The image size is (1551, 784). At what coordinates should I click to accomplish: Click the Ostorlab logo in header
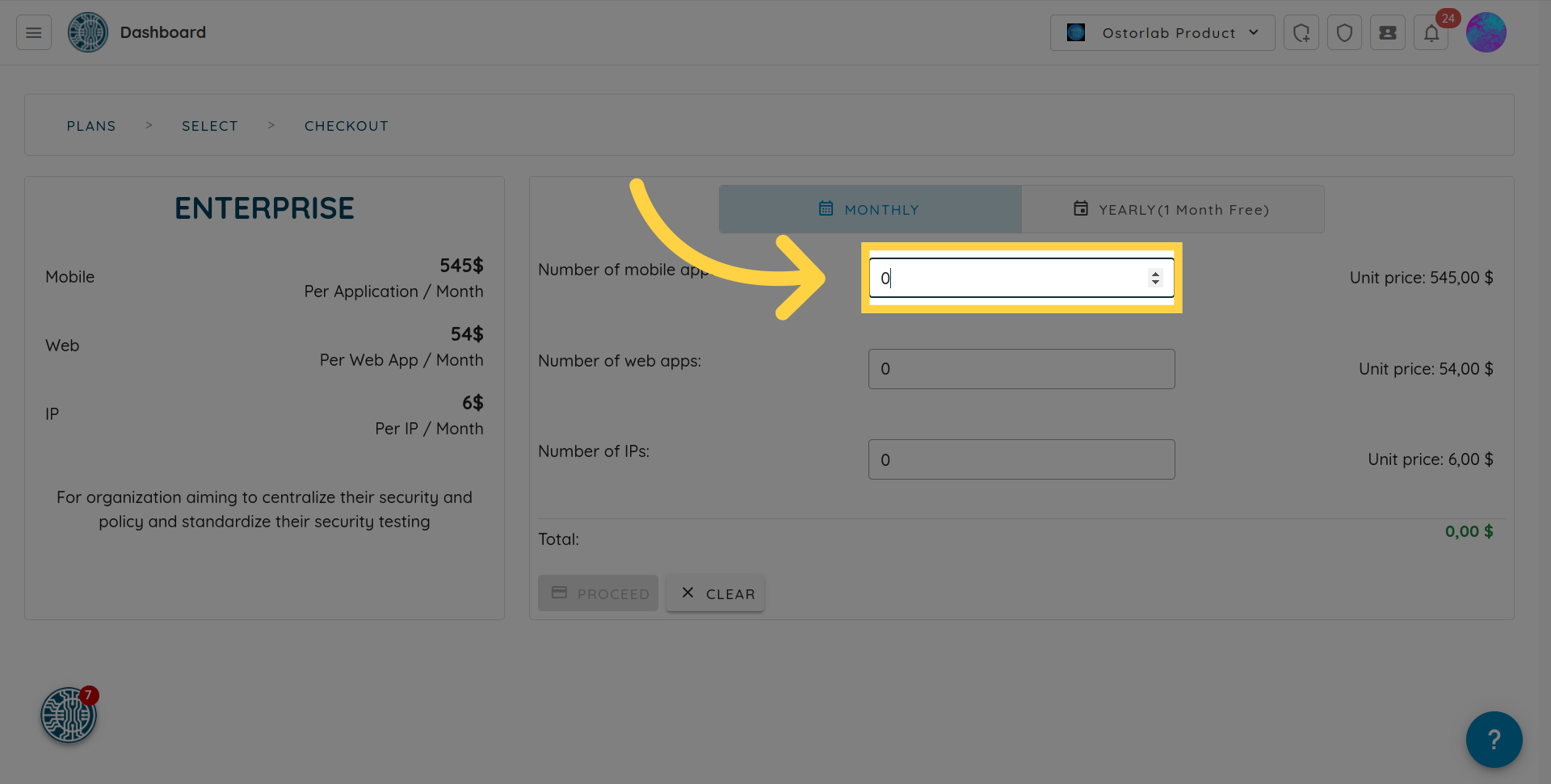coord(88,32)
